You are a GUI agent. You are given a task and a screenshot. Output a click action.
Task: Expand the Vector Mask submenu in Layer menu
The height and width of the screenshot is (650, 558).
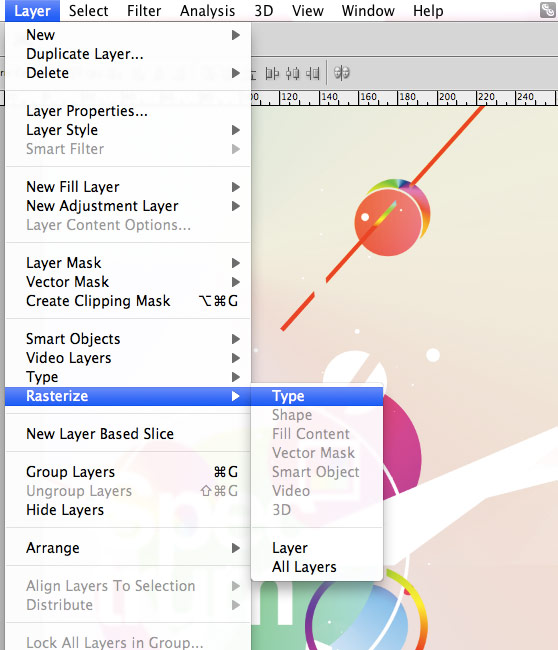(x=128, y=282)
